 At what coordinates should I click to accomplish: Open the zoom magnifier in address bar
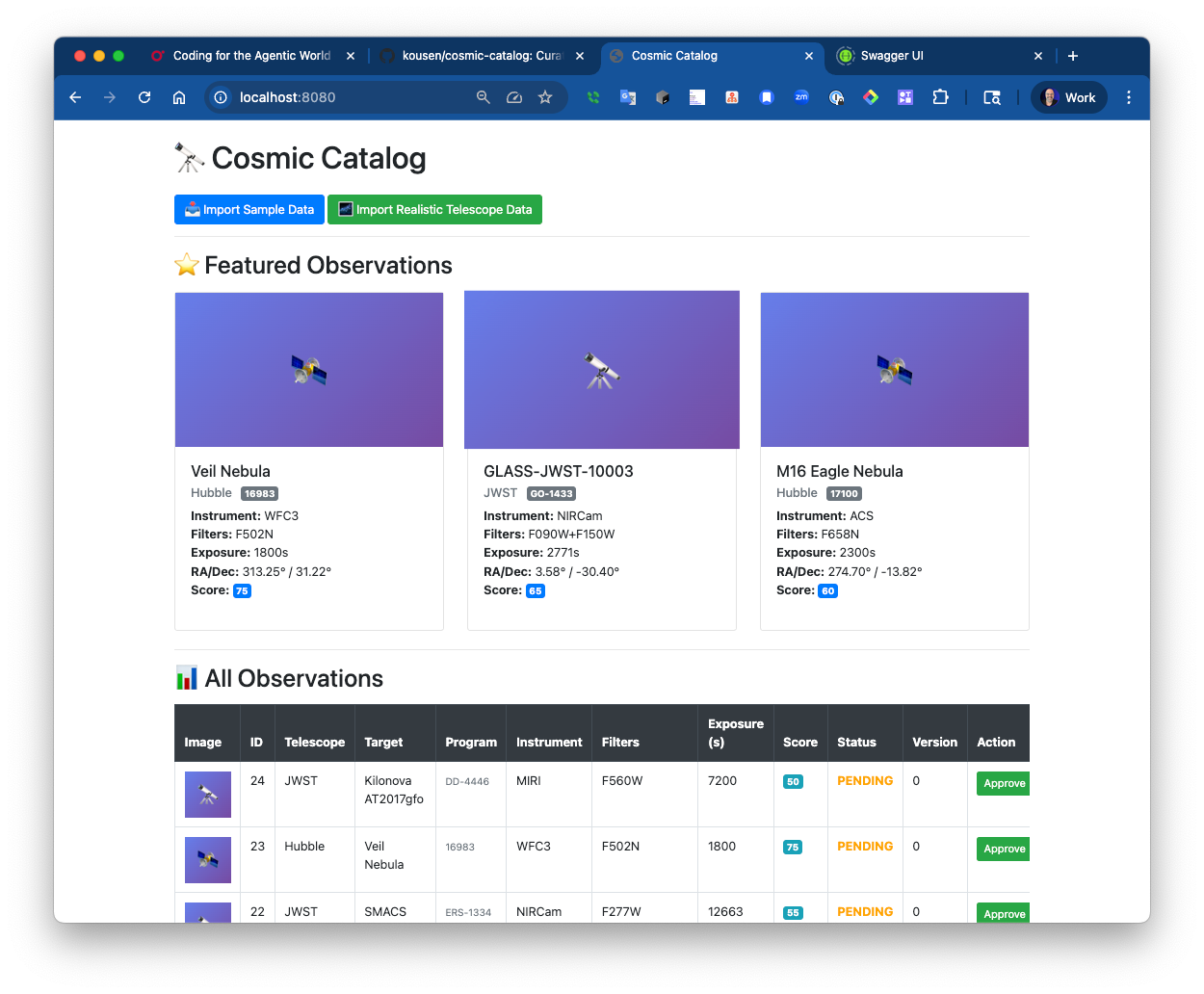[484, 97]
